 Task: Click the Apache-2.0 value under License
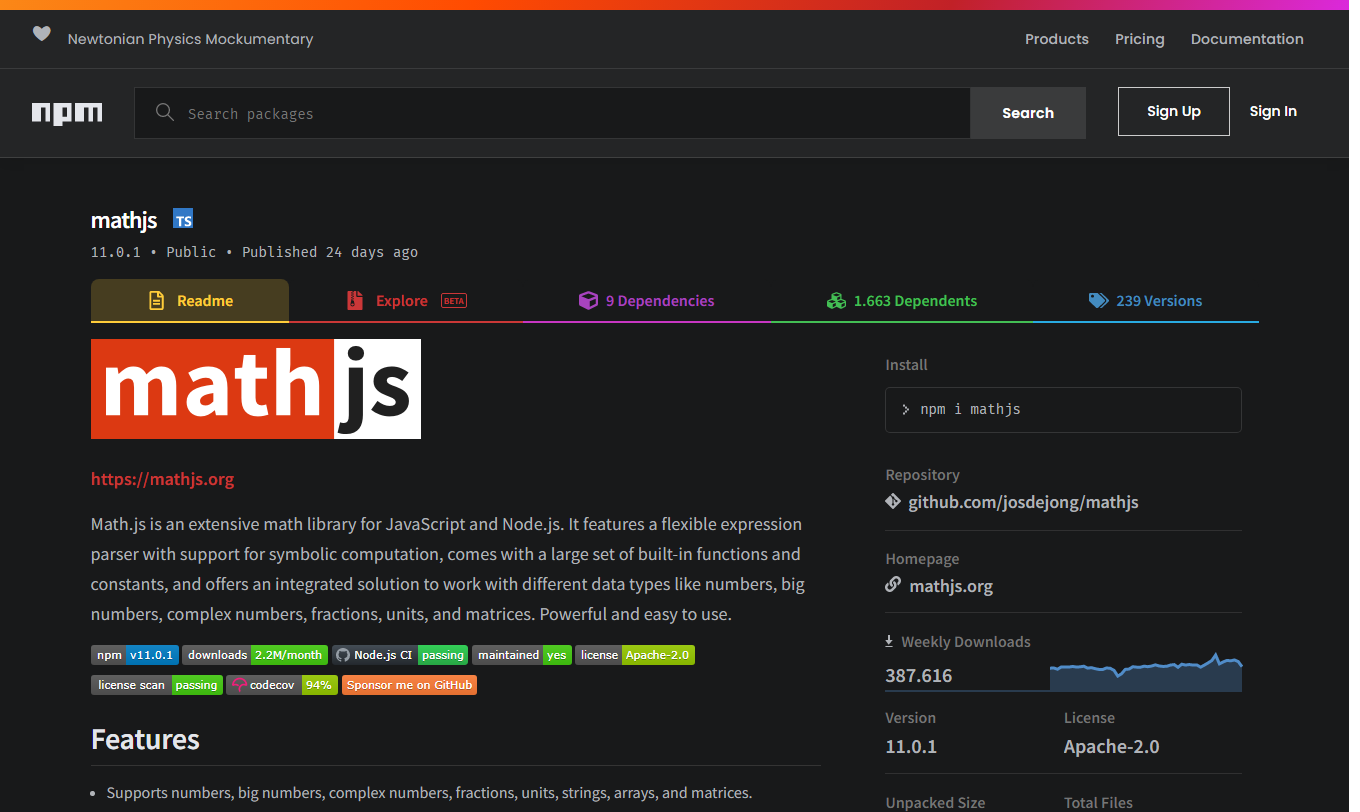1112,746
